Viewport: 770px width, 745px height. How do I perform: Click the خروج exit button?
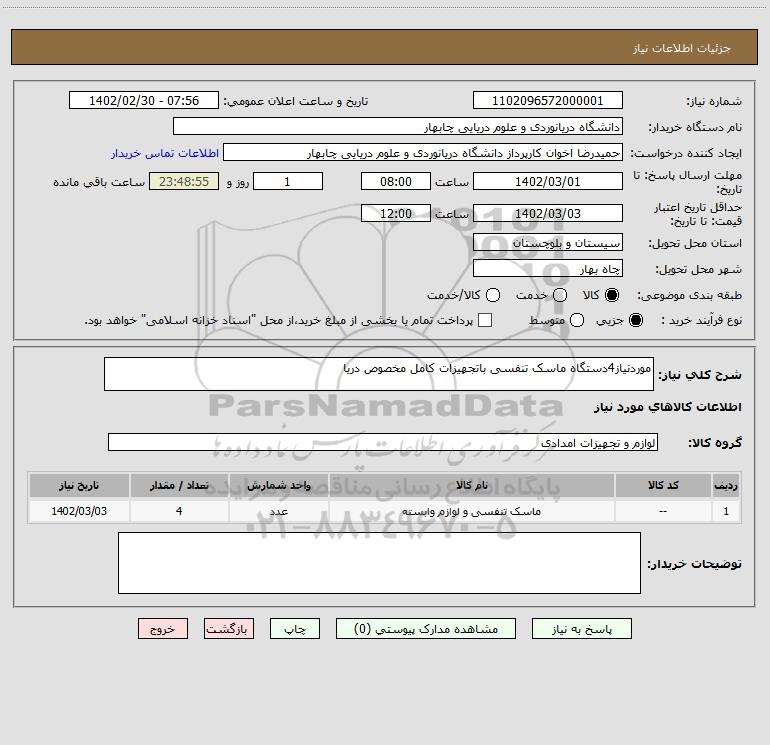coord(163,629)
